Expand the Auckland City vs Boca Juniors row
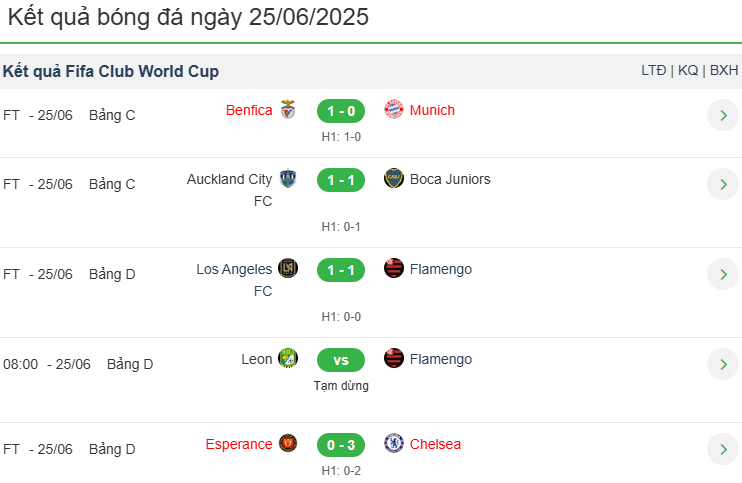 tap(723, 184)
